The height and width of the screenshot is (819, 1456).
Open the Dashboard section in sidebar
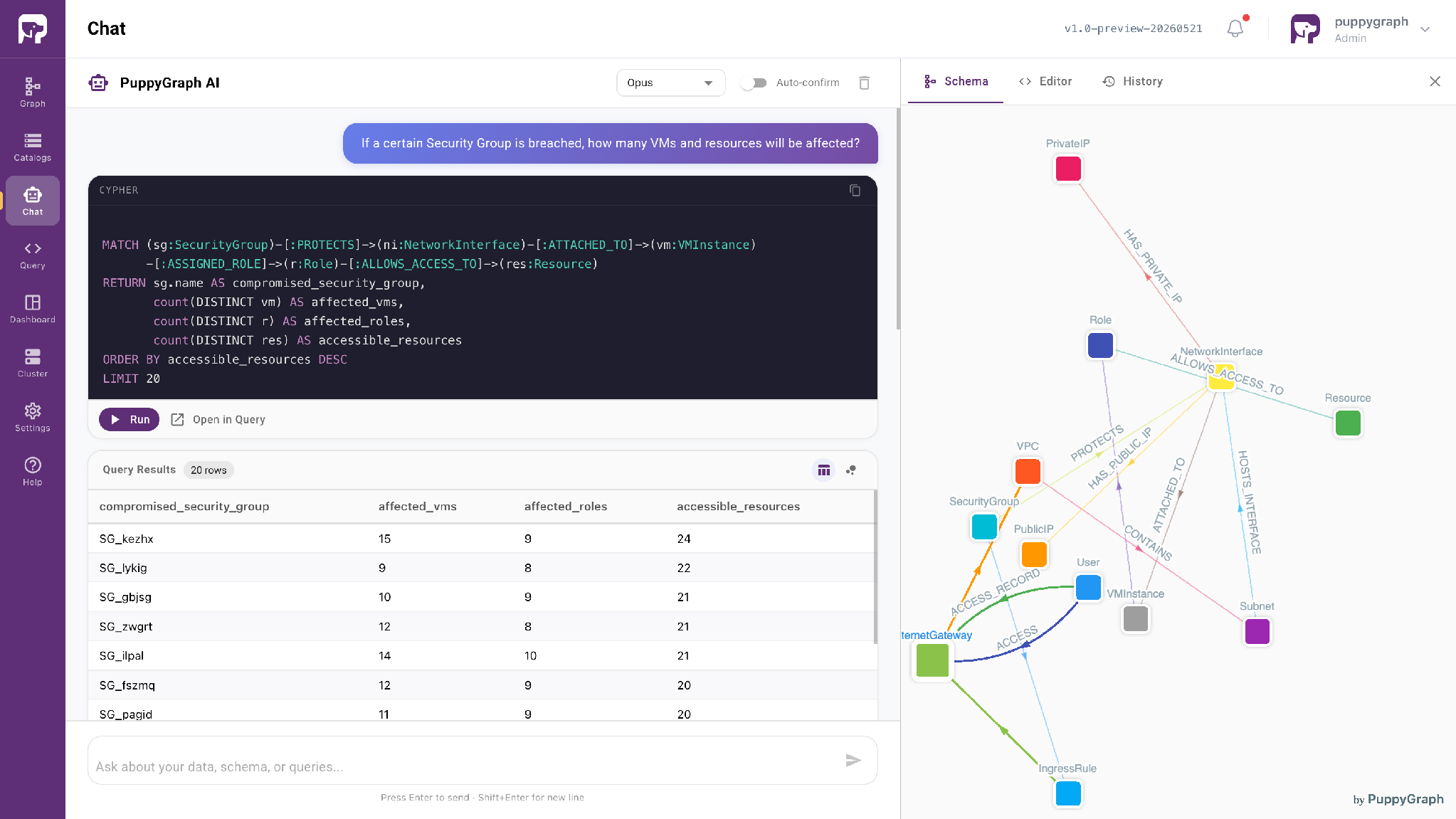pos(33,309)
